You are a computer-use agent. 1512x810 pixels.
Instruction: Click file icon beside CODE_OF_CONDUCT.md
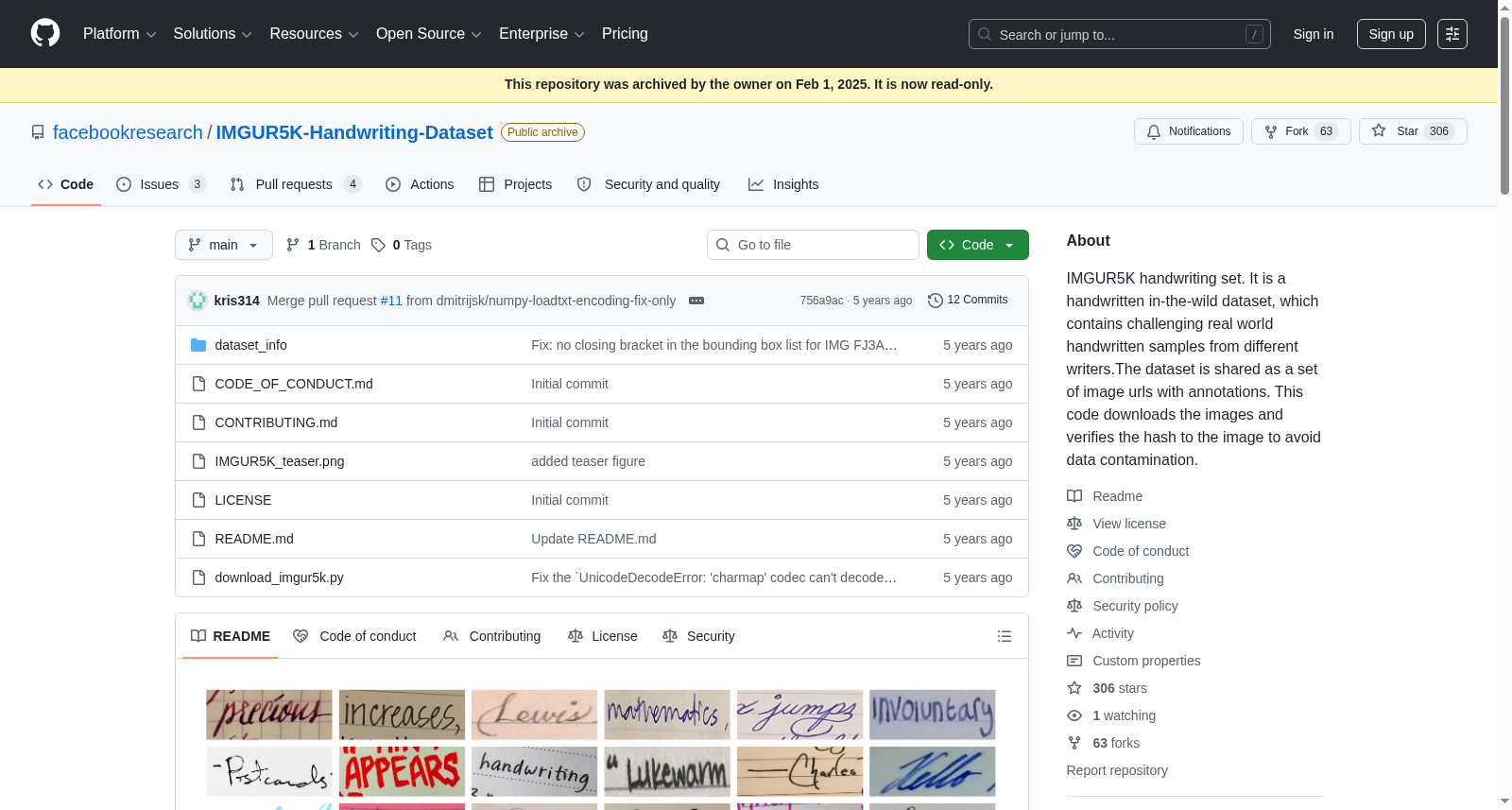click(x=198, y=384)
